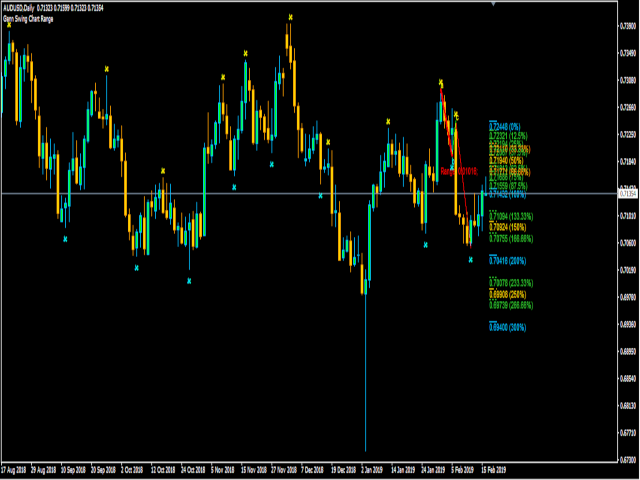Image resolution: width=640 pixels, height=480 pixels.
Task: Click the 24 Oct 2018 date label
Action: pos(193,470)
